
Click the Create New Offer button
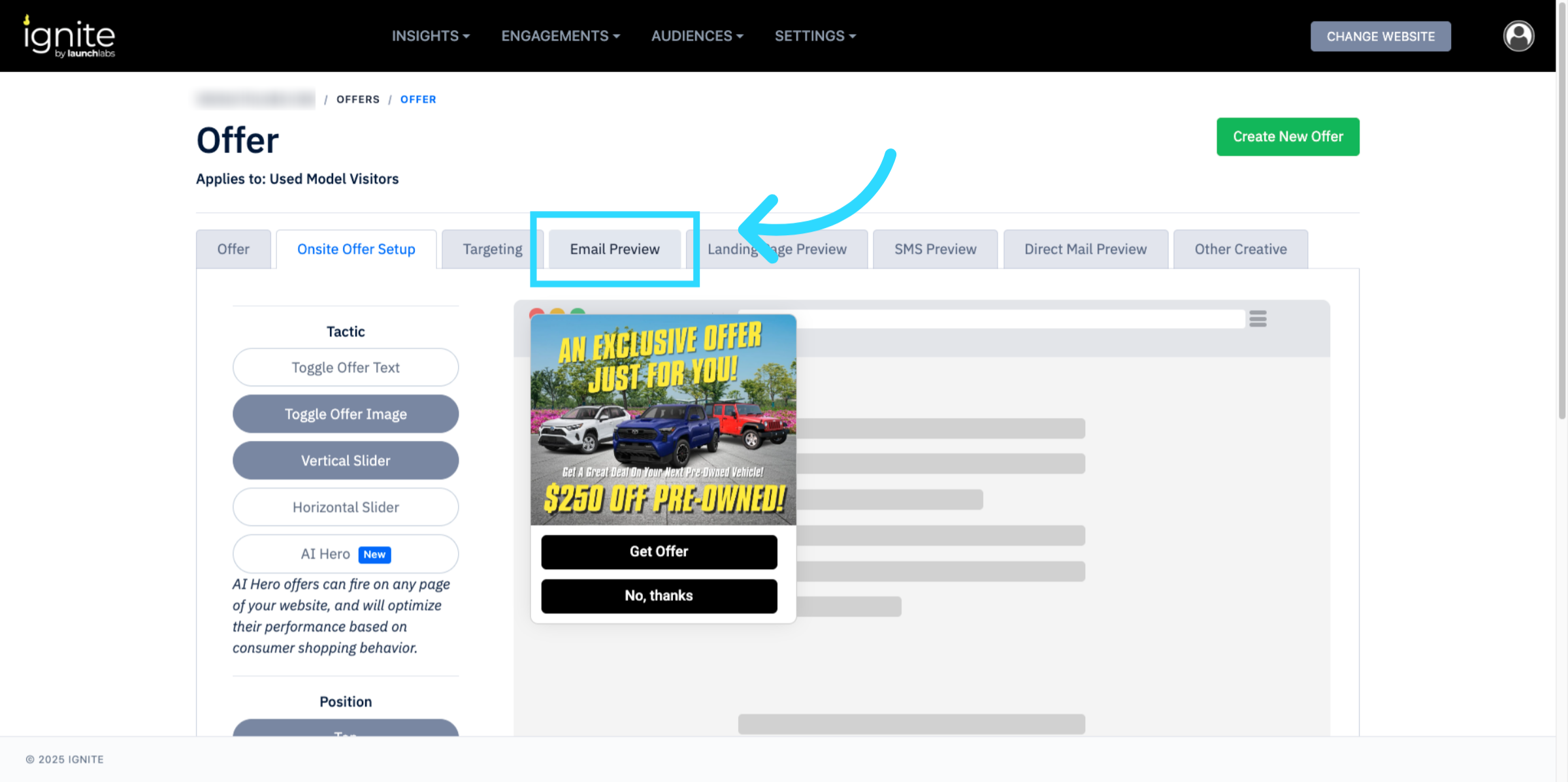1288,137
